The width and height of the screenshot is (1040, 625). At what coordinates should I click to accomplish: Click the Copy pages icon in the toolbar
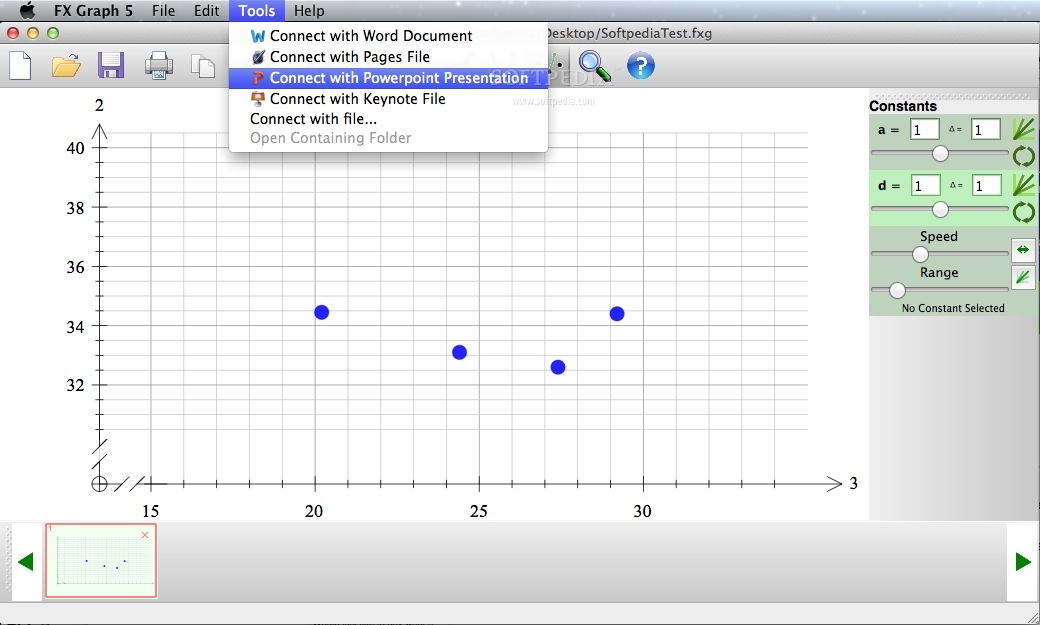tap(203, 66)
